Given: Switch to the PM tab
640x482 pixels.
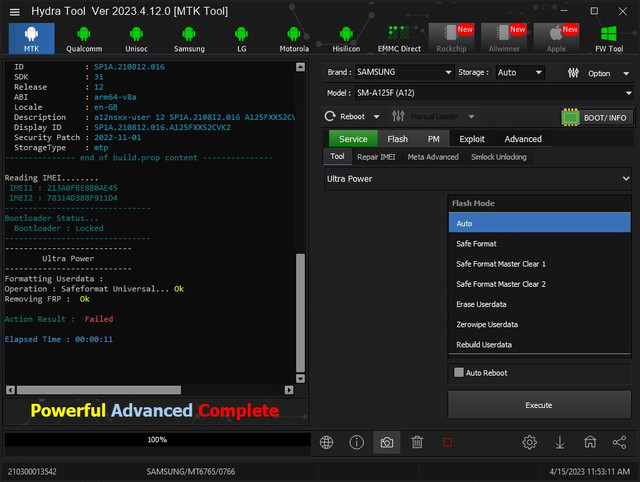Looking at the screenshot, I should click(433, 139).
